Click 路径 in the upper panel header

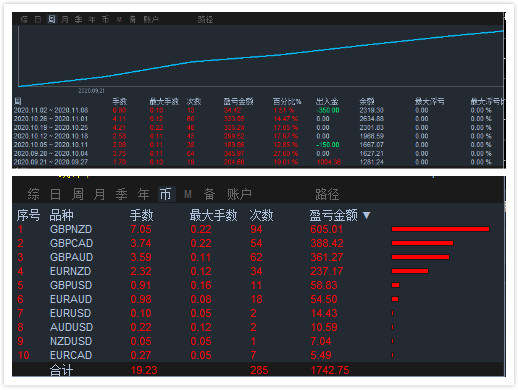[205, 19]
